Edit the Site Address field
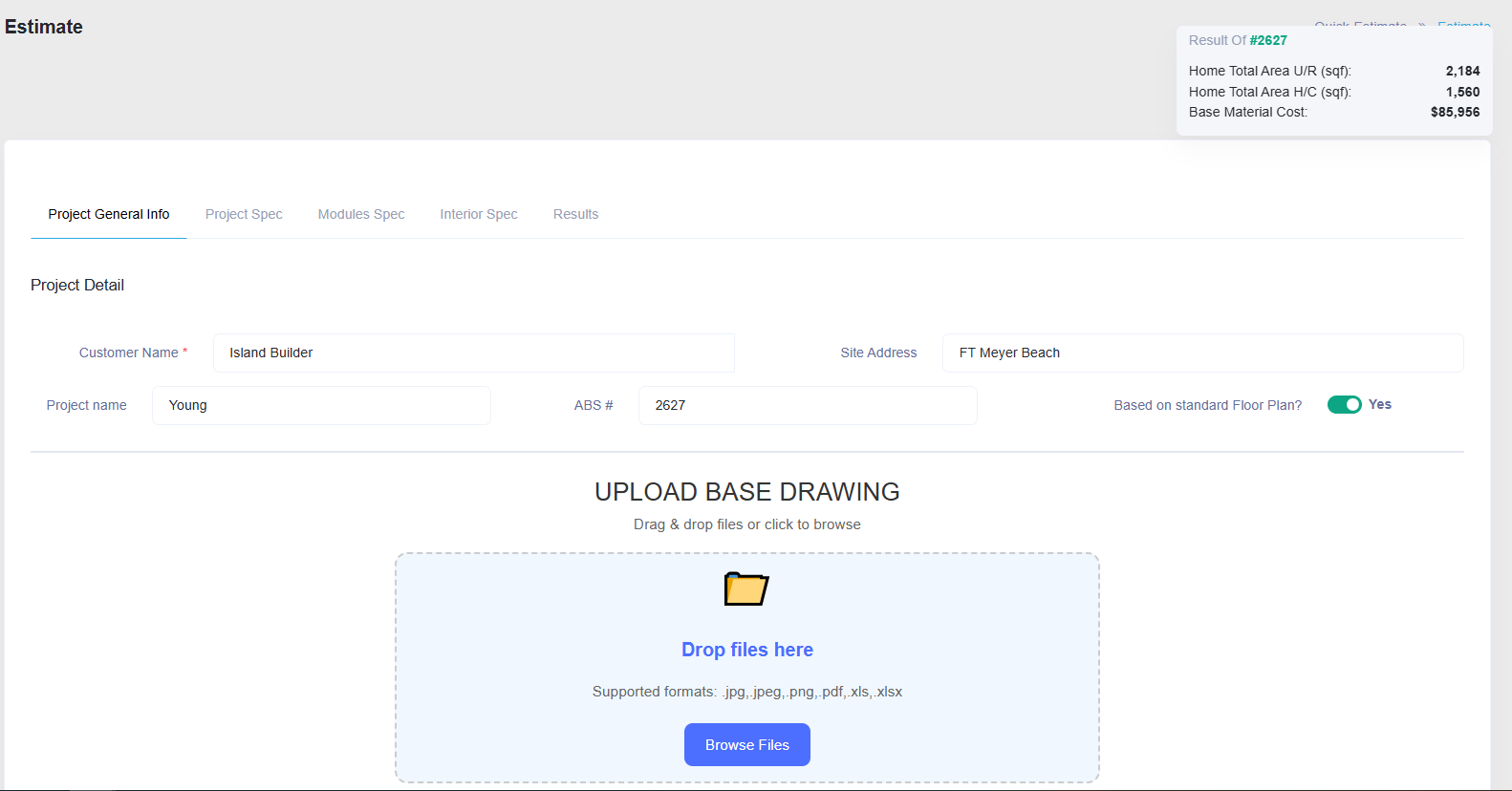1512x791 pixels. click(1203, 353)
